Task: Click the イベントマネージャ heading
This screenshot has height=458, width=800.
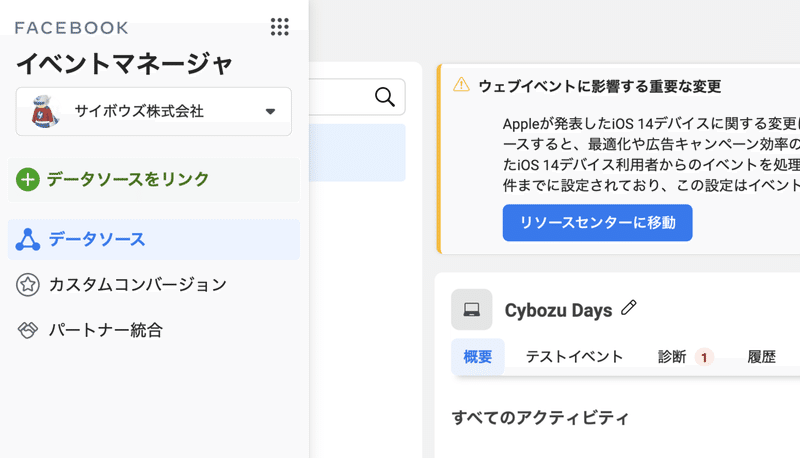Action: (124, 64)
